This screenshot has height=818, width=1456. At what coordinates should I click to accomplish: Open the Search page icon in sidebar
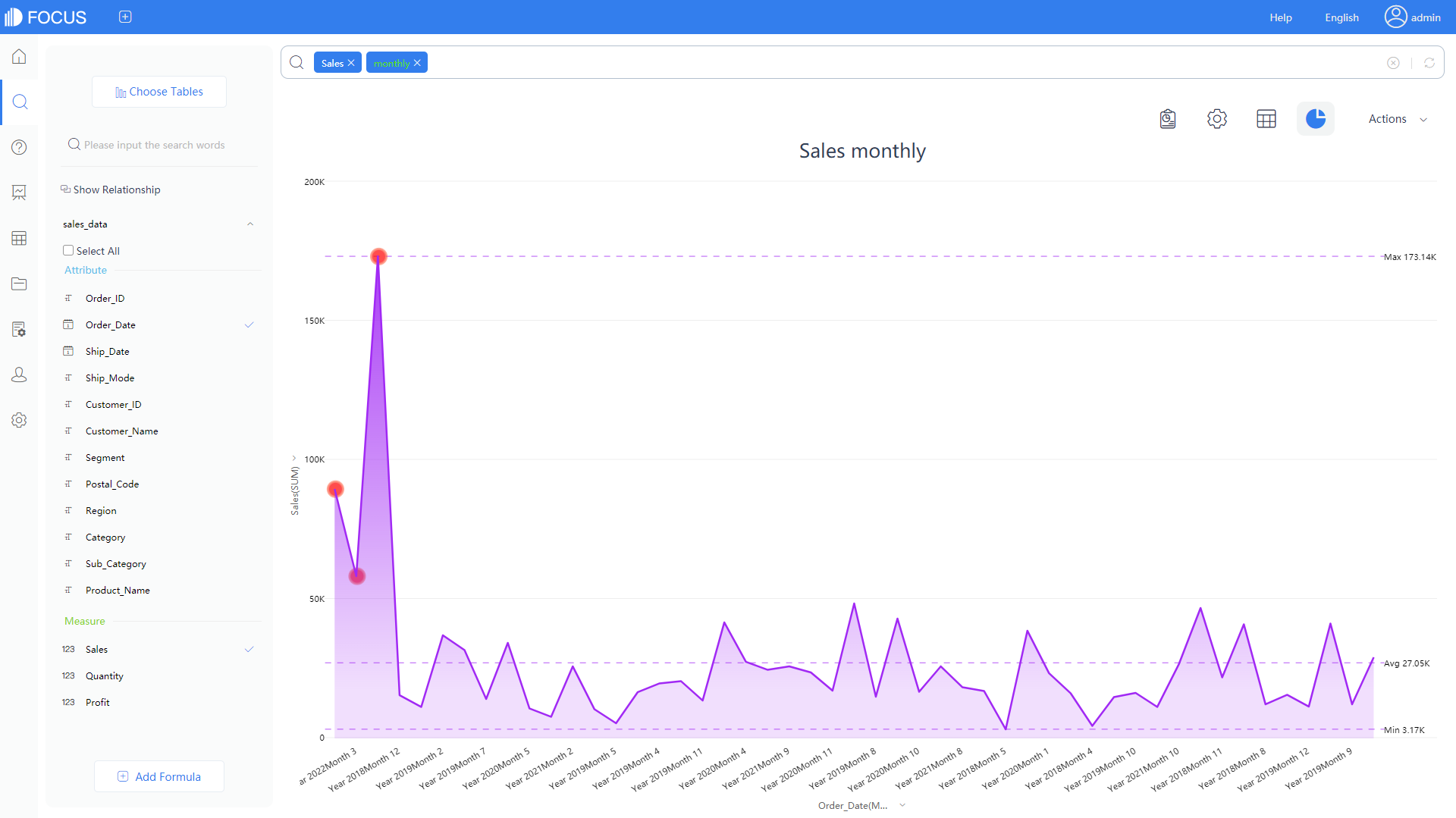tap(20, 102)
